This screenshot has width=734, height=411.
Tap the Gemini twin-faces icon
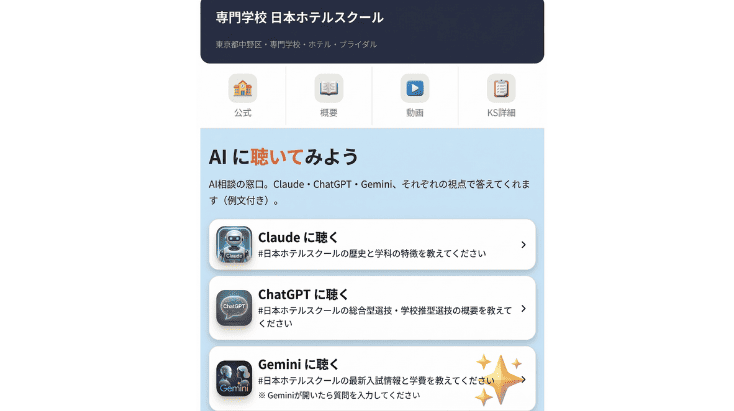pos(234,378)
